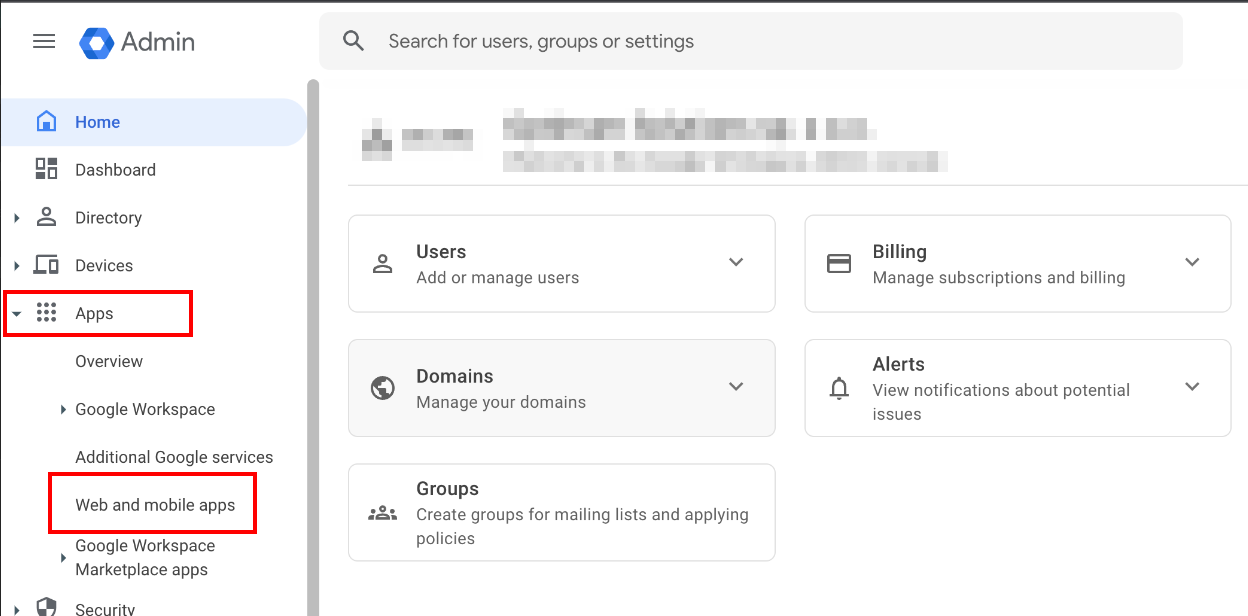Viewport: 1248px width, 616px height.
Task: Open the Apps Overview page
Action: click(x=109, y=361)
